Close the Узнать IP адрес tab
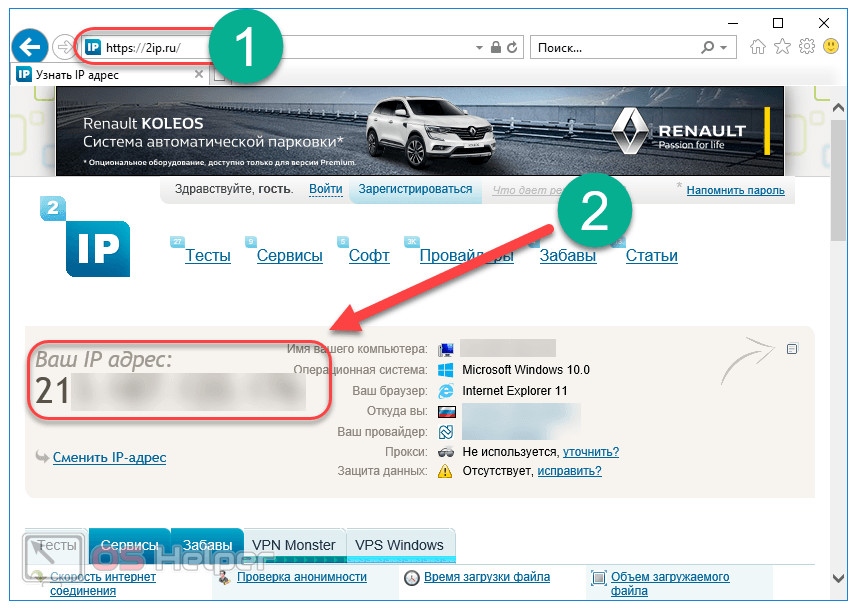The height and width of the screenshot is (608, 856). tap(199, 74)
